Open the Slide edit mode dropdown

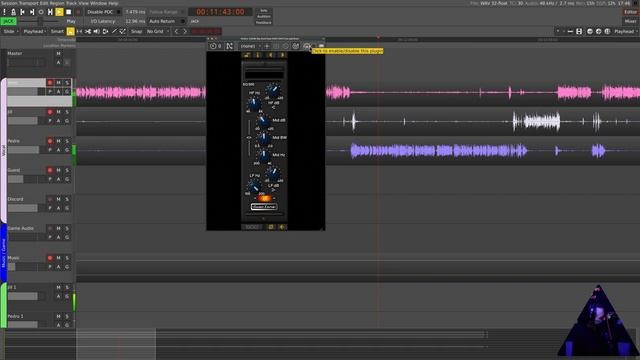click(11, 31)
